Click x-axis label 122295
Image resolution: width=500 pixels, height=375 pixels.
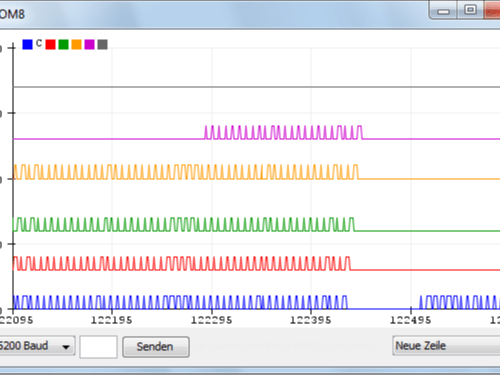coord(211,320)
